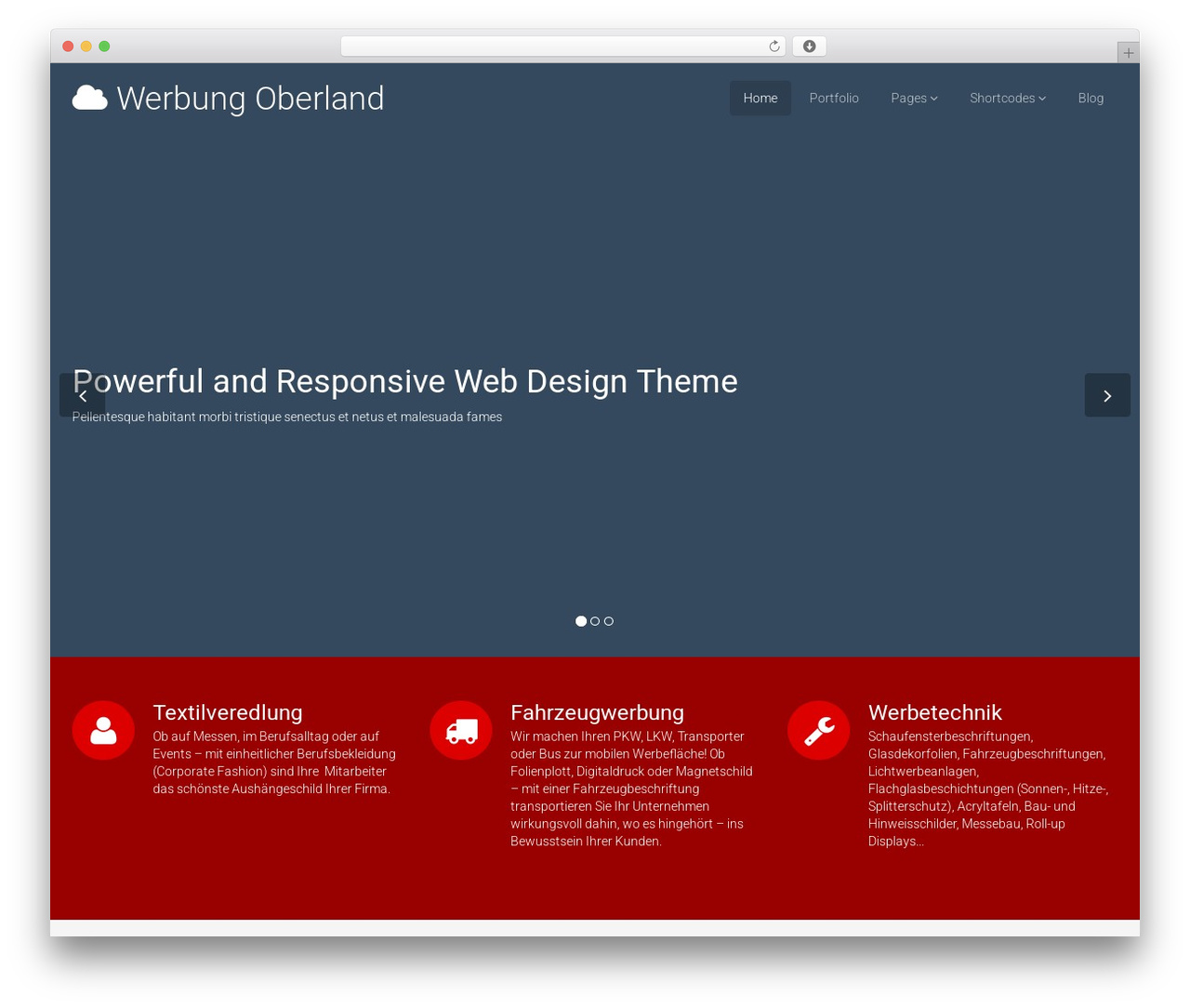This screenshot has height=1008, width=1190.
Task: Expand the Pages dropdown menu
Action: click(914, 99)
